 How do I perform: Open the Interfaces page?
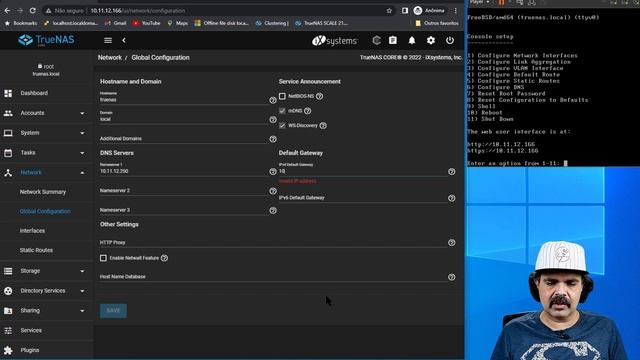[x=32, y=231]
